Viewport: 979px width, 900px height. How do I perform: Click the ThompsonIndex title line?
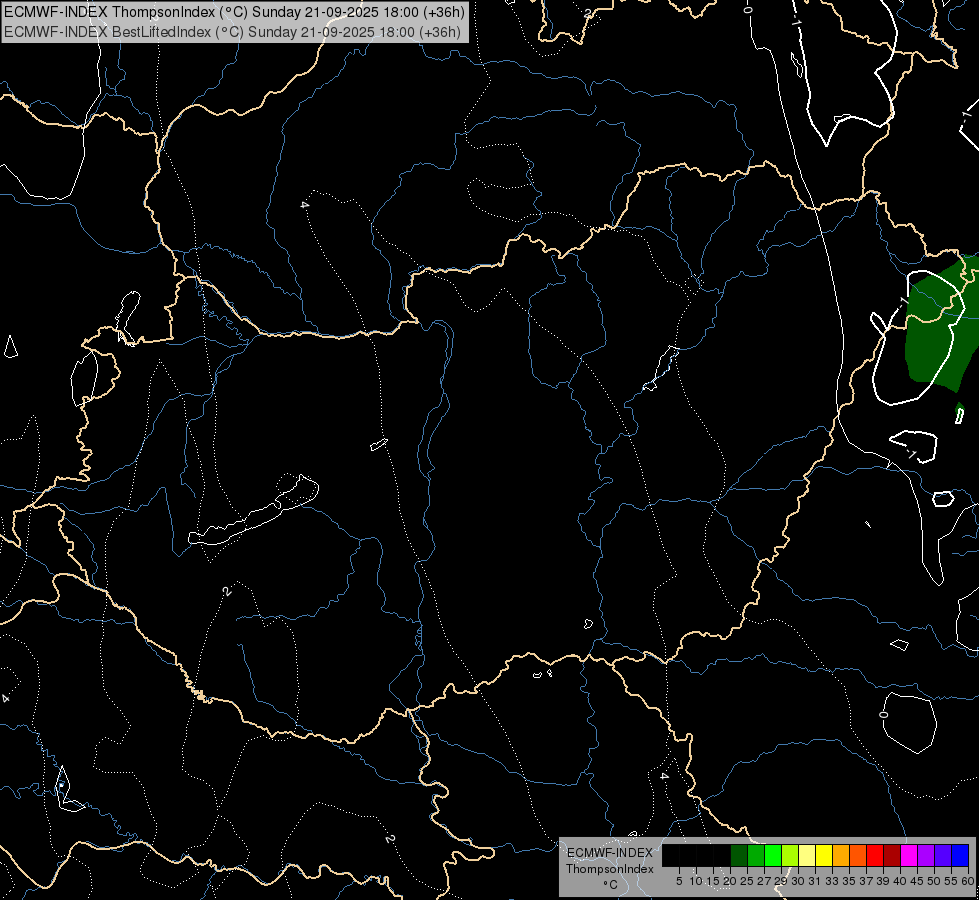pyautogui.click(x=234, y=11)
